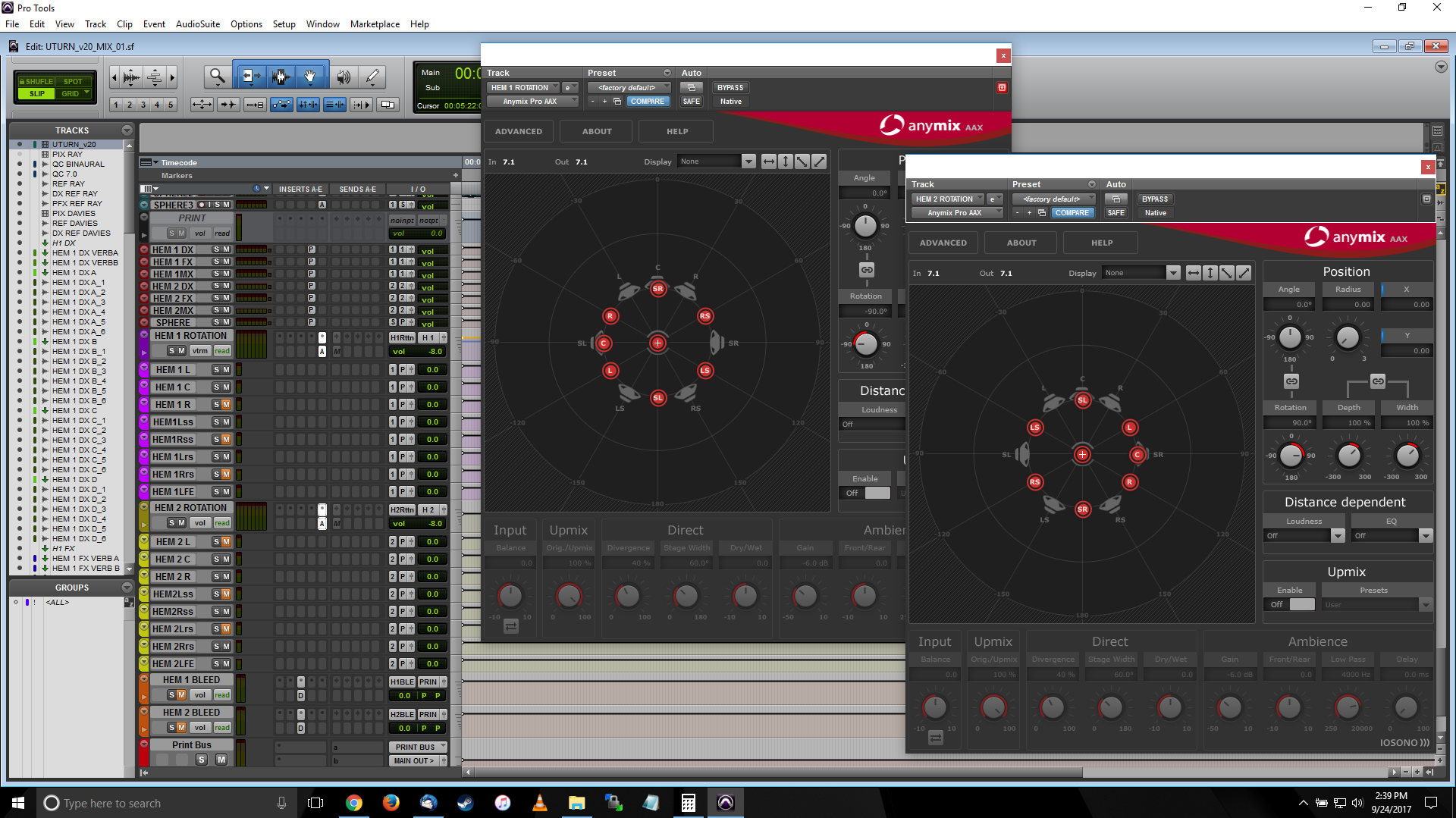Open File Explorer from the taskbar
Image resolution: width=1456 pixels, height=818 pixels.
[x=577, y=803]
